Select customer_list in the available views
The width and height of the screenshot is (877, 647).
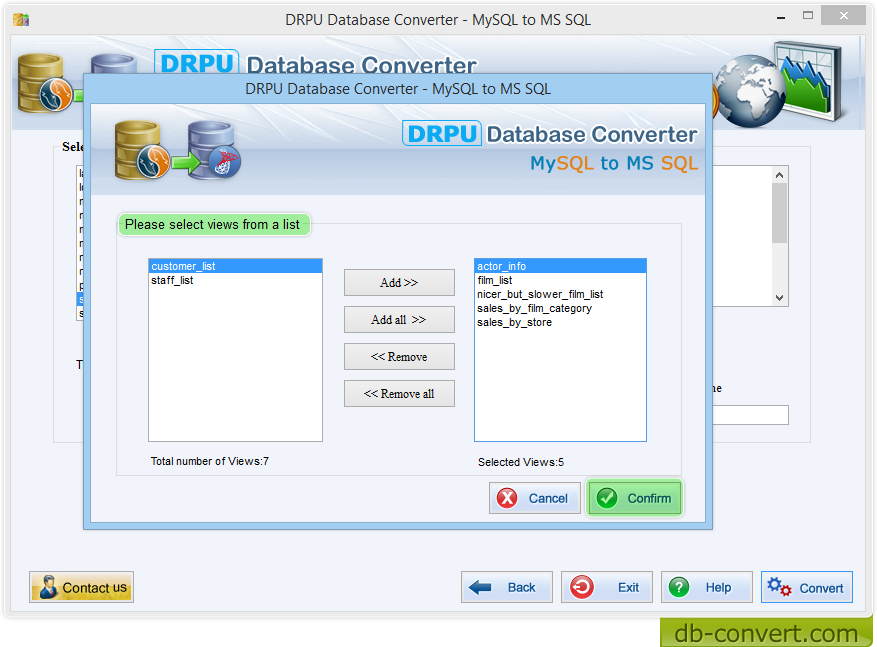235,266
